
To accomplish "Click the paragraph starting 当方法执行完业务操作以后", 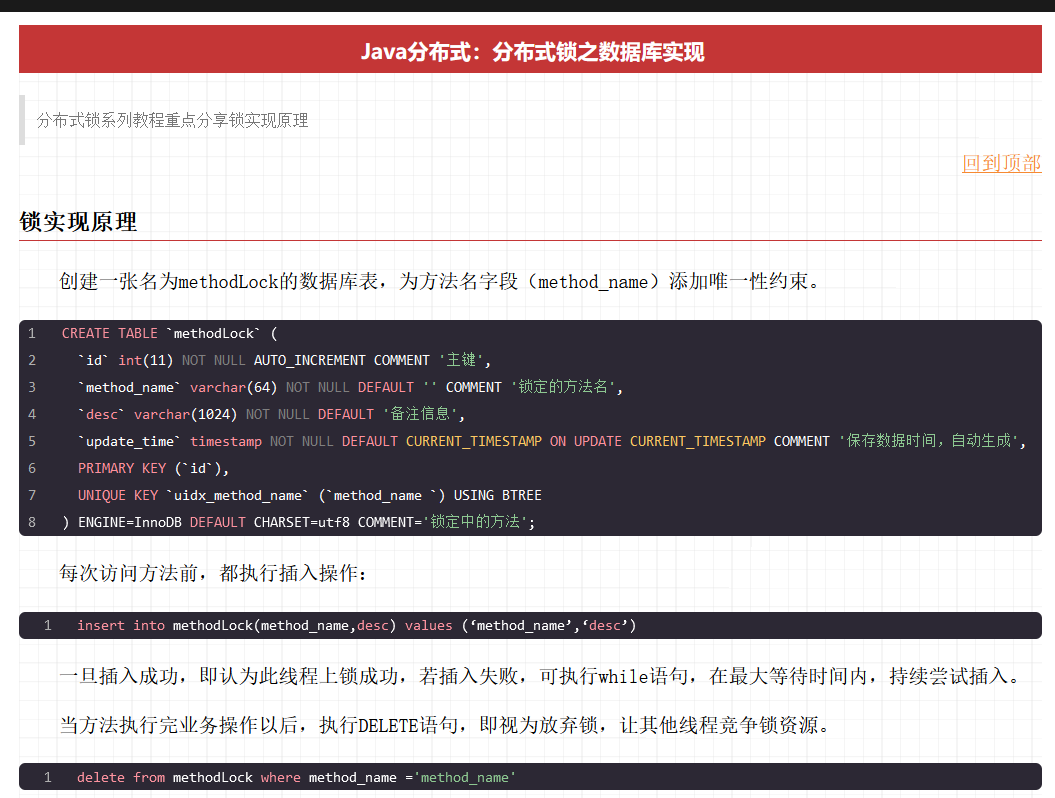I will point(445,725).
